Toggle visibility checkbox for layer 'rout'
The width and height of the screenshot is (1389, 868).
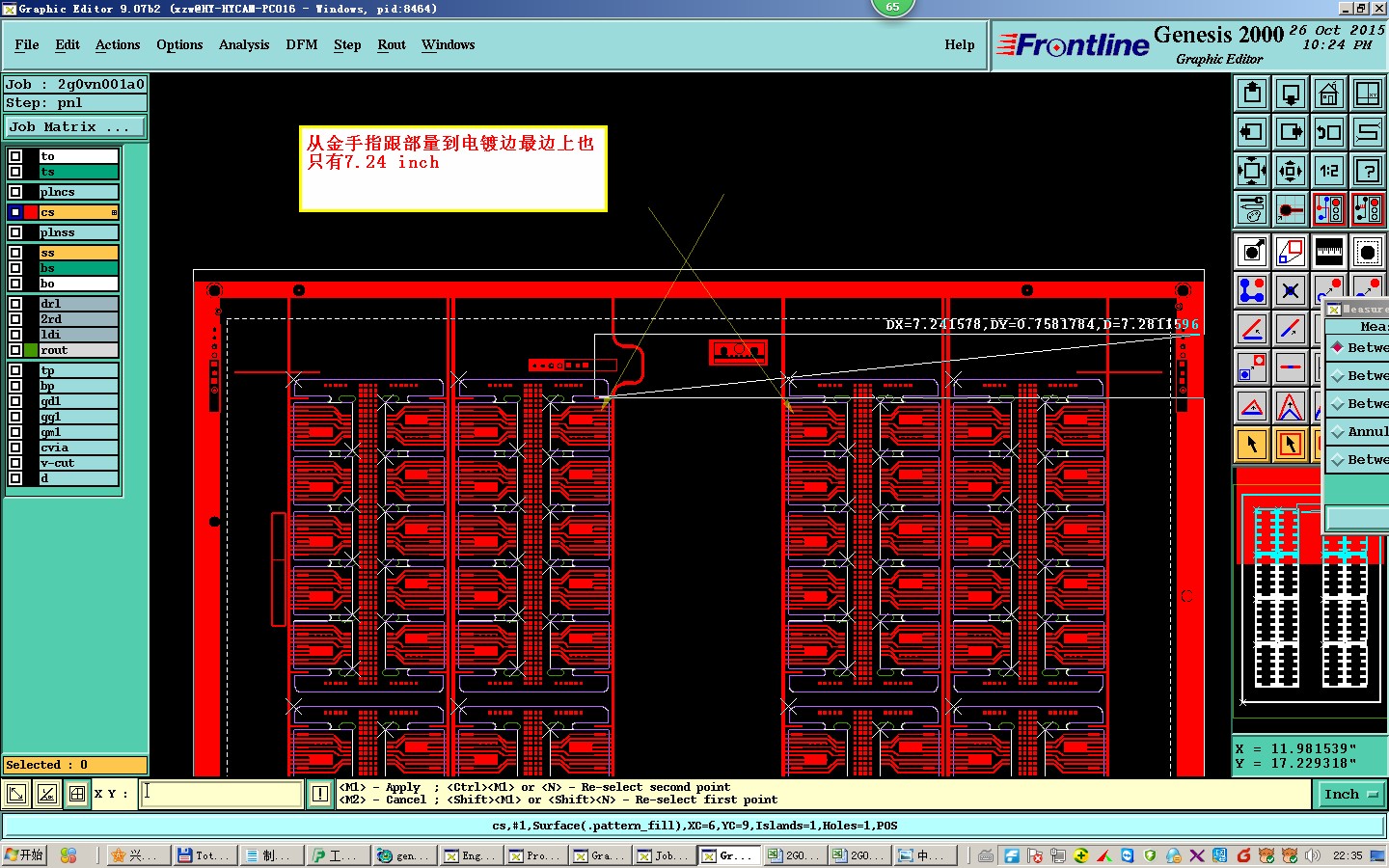[x=15, y=350]
